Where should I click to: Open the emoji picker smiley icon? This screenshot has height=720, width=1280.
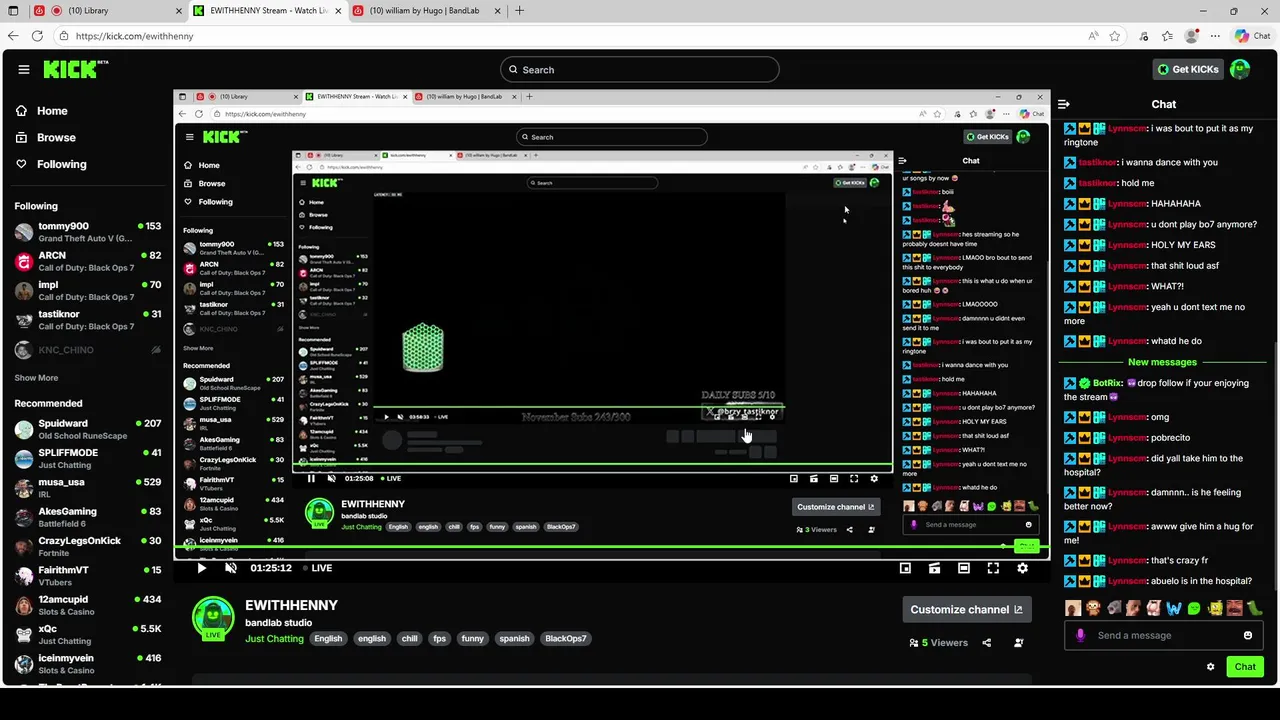coord(1248,635)
